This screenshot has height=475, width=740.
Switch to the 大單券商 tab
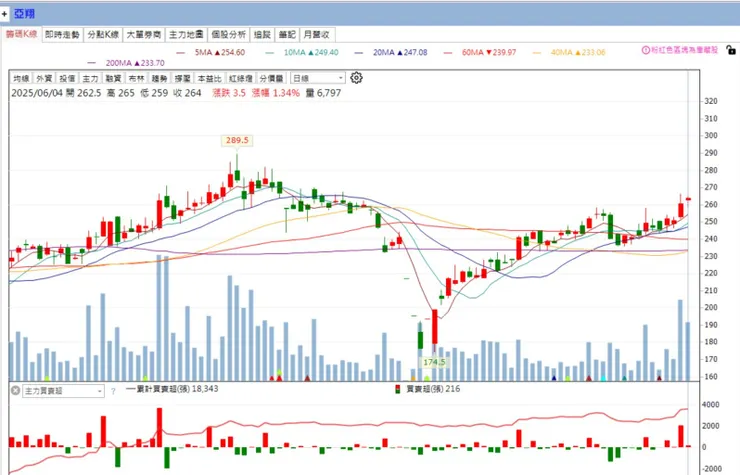click(x=144, y=34)
